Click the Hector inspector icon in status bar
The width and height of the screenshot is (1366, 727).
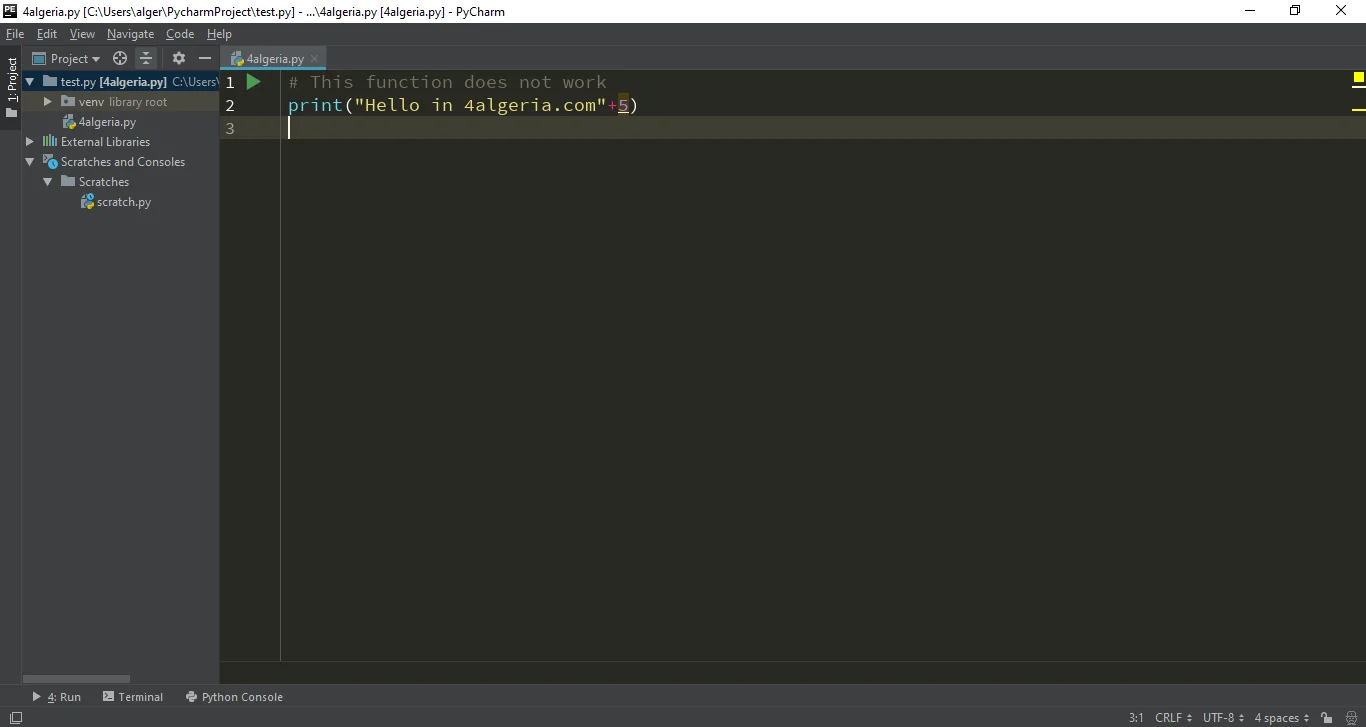(x=1349, y=718)
